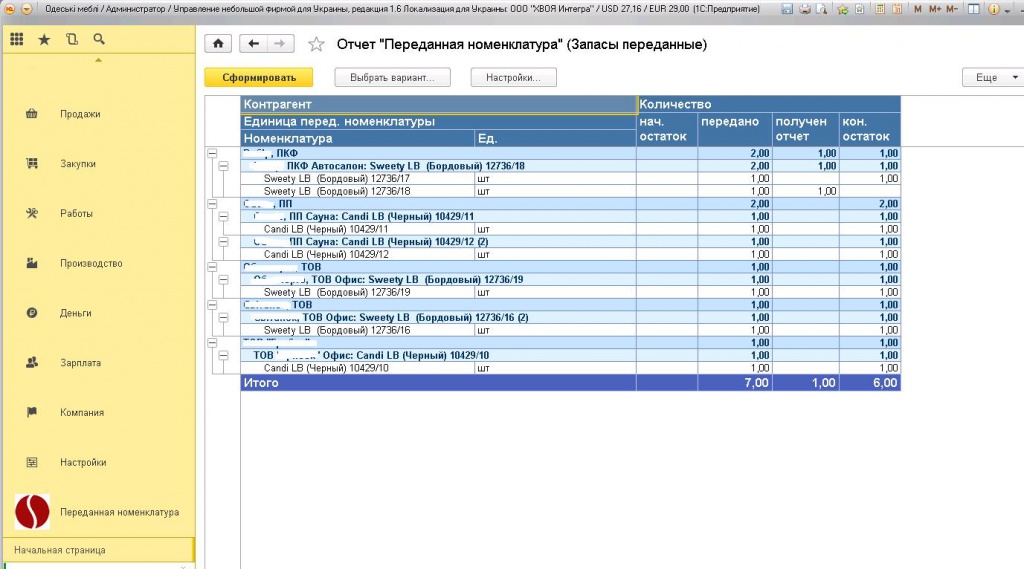Click the M+ memory add button
1024x569 pixels.
pos(935,9)
